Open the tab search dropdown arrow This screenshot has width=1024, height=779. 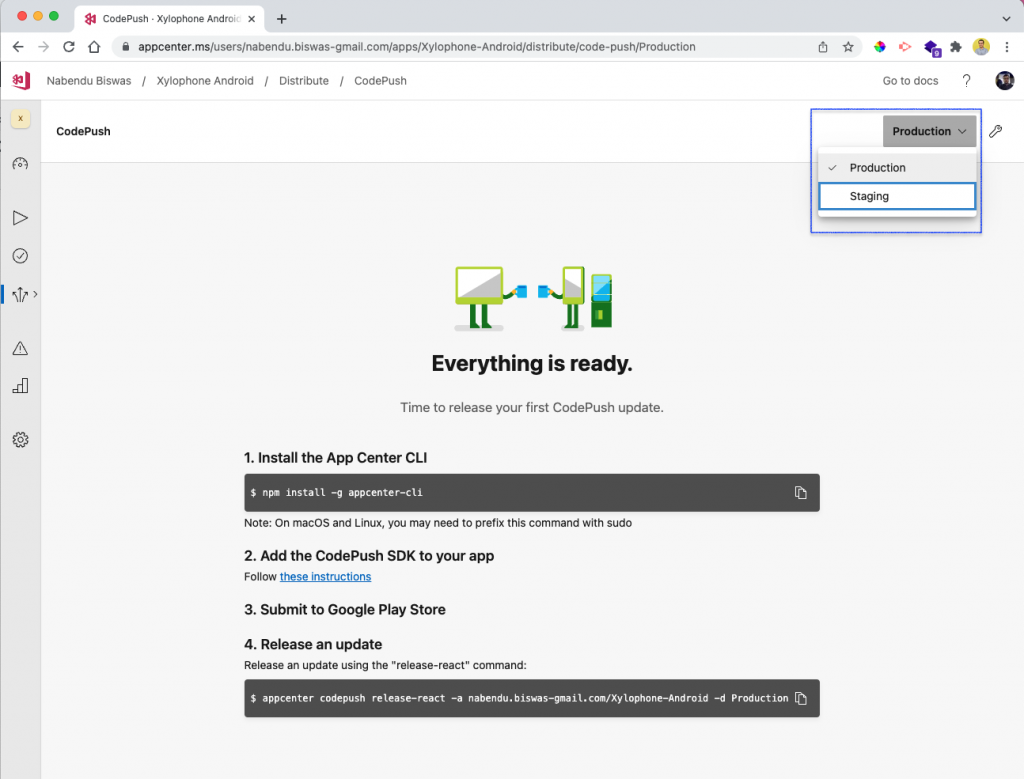(1006, 19)
